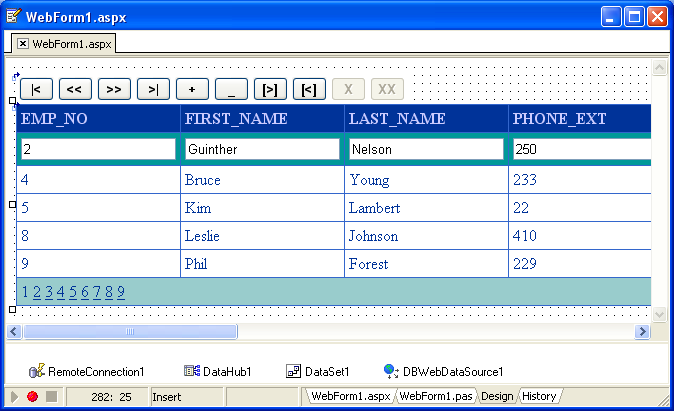
Task: Click the gray stop macro square
Action: click(x=51, y=397)
